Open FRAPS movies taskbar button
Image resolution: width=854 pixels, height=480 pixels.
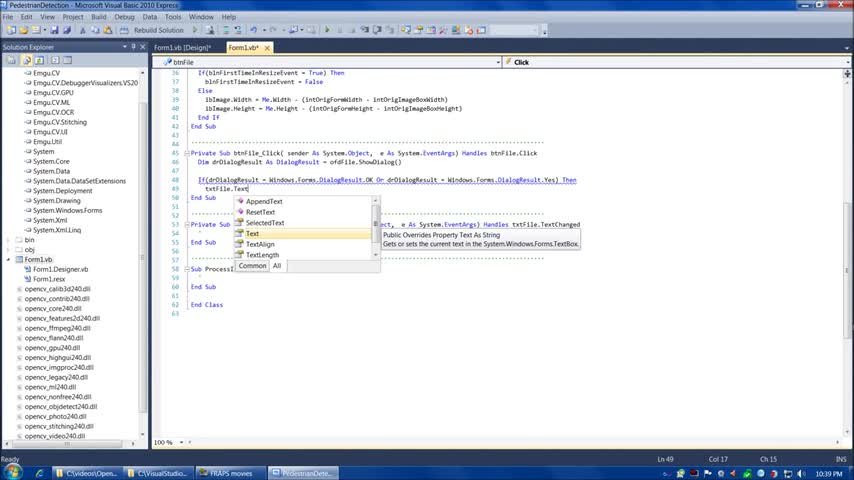(x=231, y=473)
